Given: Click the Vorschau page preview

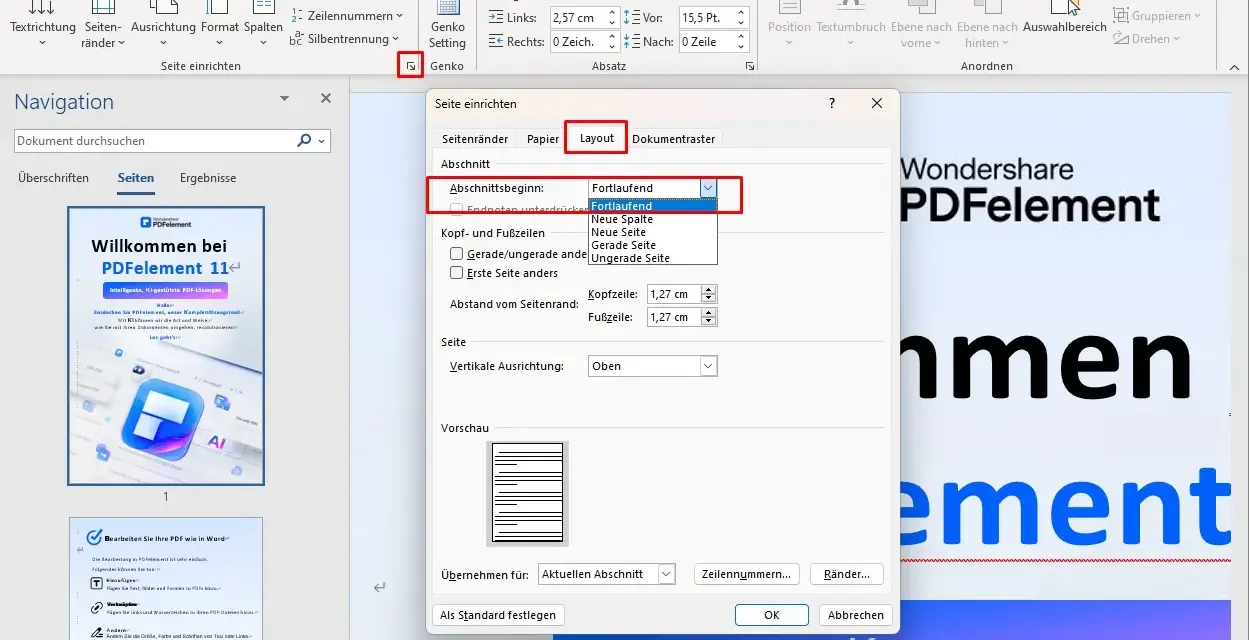Looking at the screenshot, I should click(527, 494).
